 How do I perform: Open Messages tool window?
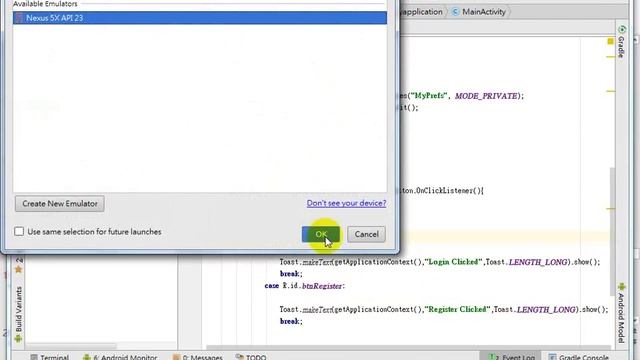point(203,357)
